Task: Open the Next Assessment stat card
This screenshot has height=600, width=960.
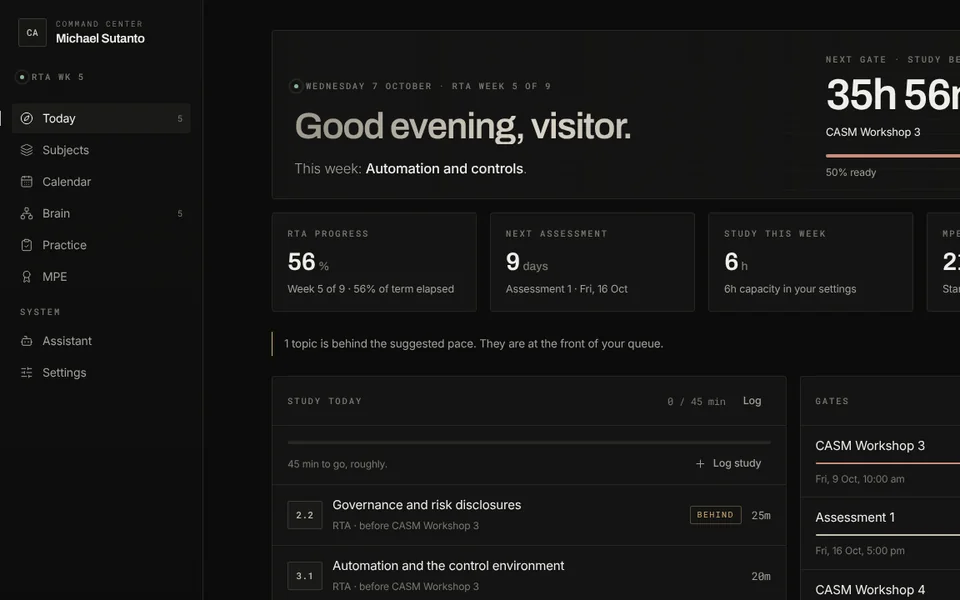Action: pos(592,262)
